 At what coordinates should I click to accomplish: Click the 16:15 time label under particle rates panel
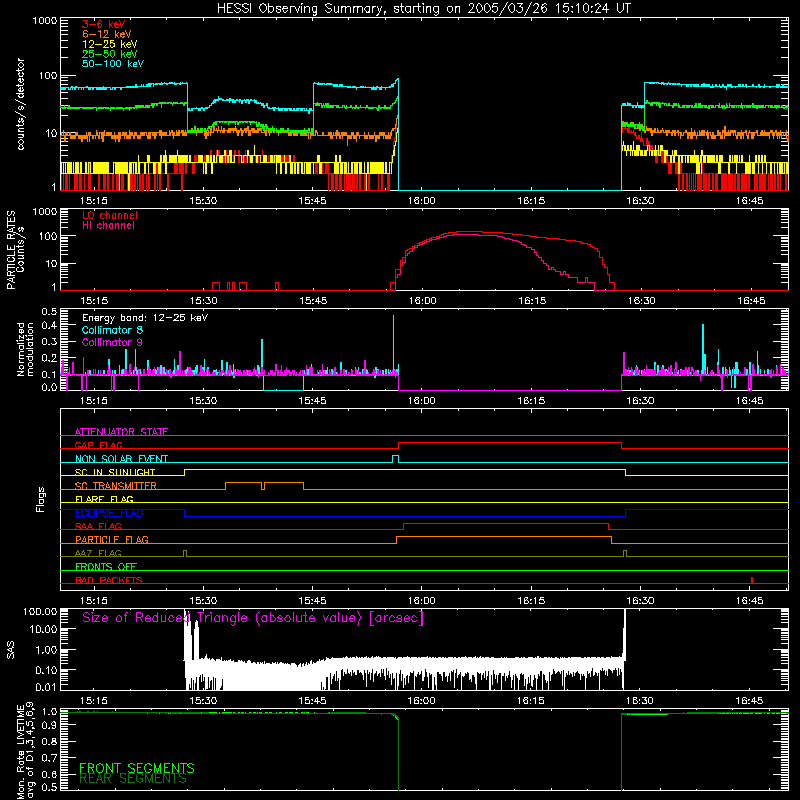point(532,301)
